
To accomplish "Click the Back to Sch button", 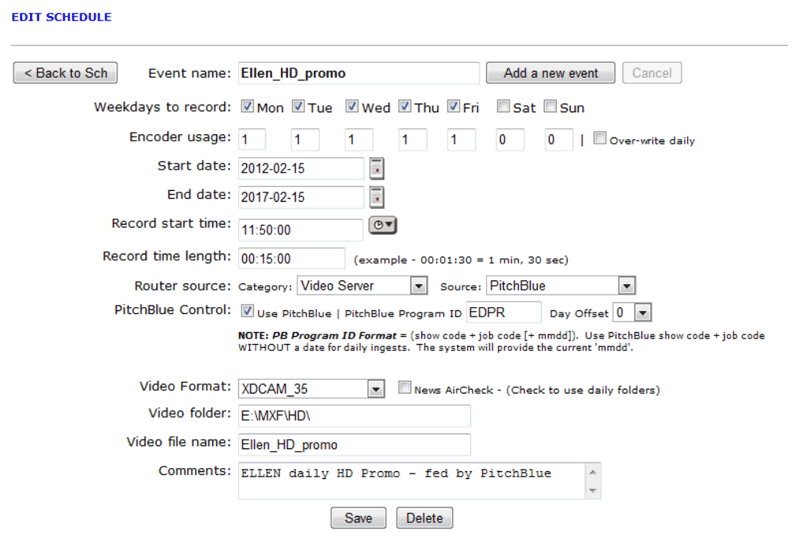I will pos(65,73).
